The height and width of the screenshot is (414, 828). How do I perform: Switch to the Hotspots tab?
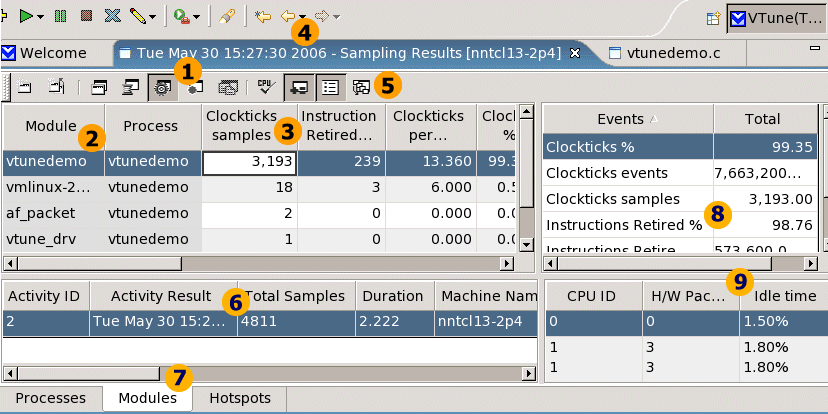239,398
